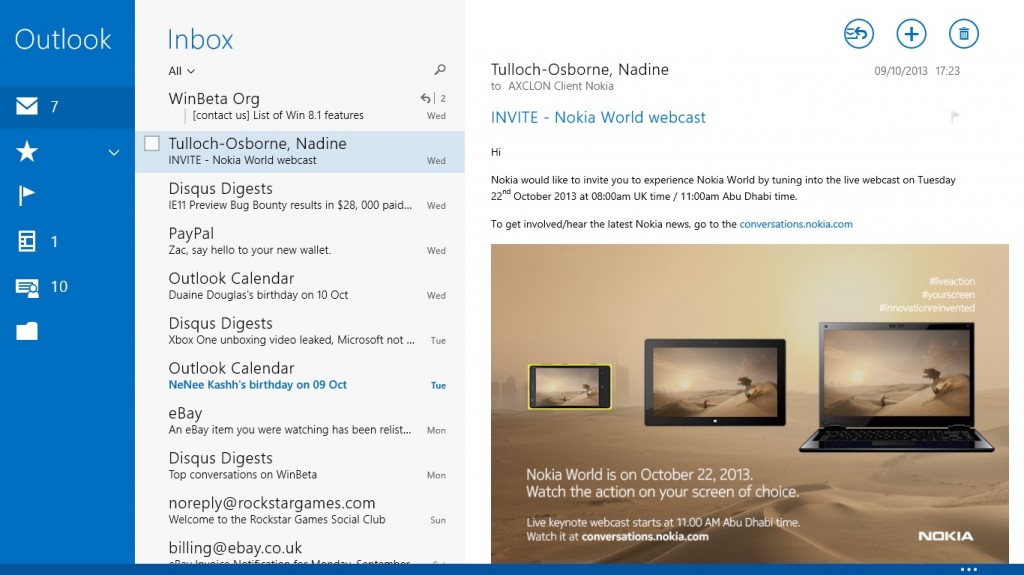
Task: Open the Folders icon in sidebar
Action: [x=27, y=331]
